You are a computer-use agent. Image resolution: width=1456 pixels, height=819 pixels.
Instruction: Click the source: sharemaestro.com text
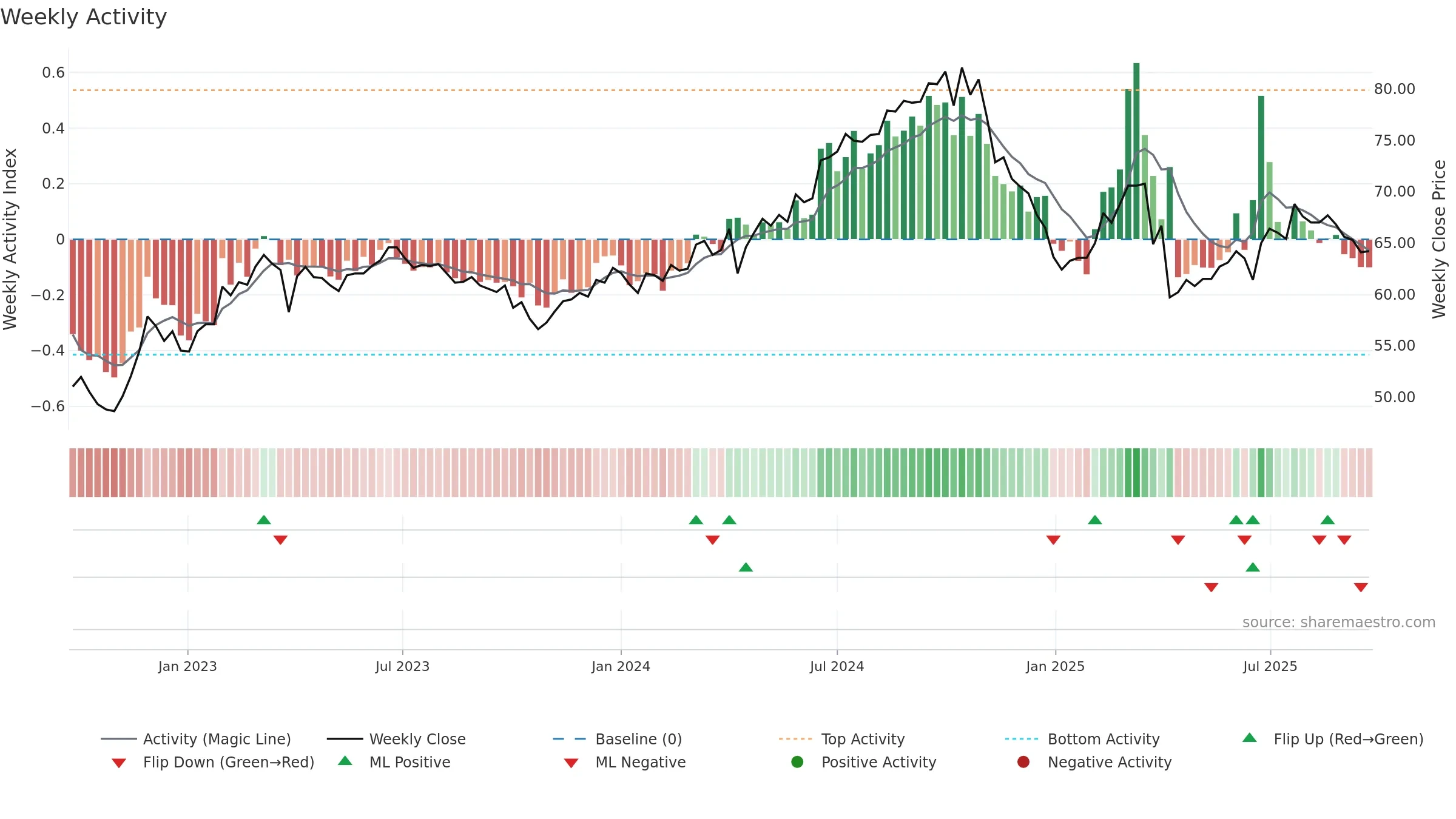tap(1339, 622)
